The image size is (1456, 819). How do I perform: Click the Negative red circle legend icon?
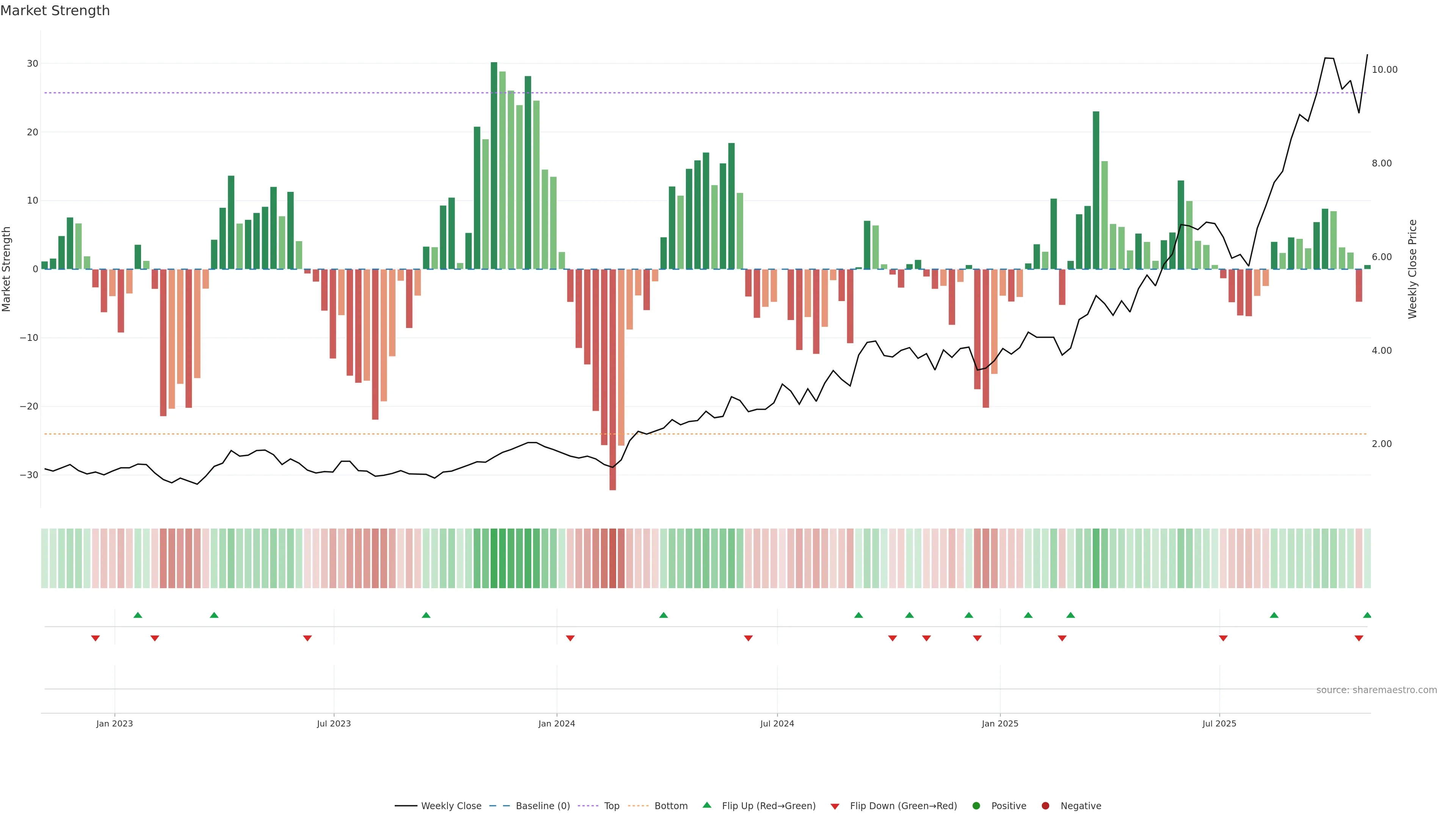pyautogui.click(x=1045, y=806)
